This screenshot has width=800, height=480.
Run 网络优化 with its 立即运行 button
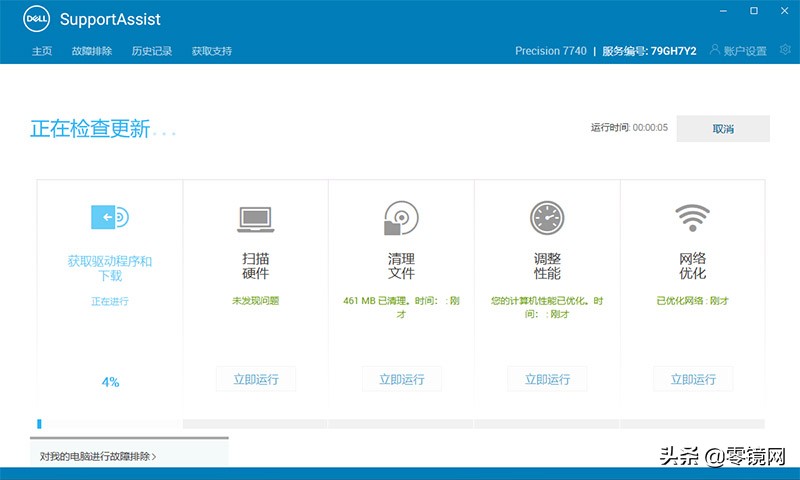coord(693,379)
